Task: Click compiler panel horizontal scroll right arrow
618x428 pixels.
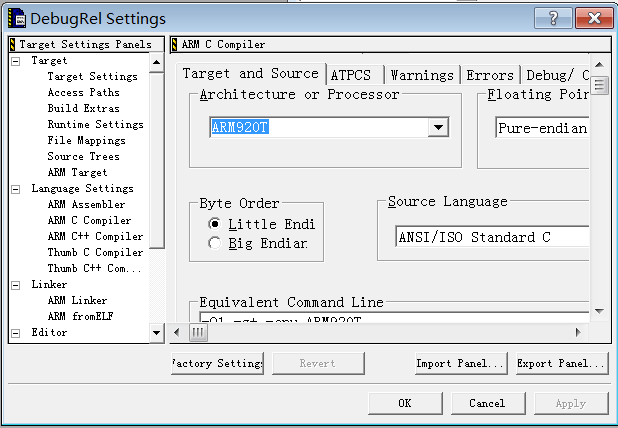Action: [578, 333]
